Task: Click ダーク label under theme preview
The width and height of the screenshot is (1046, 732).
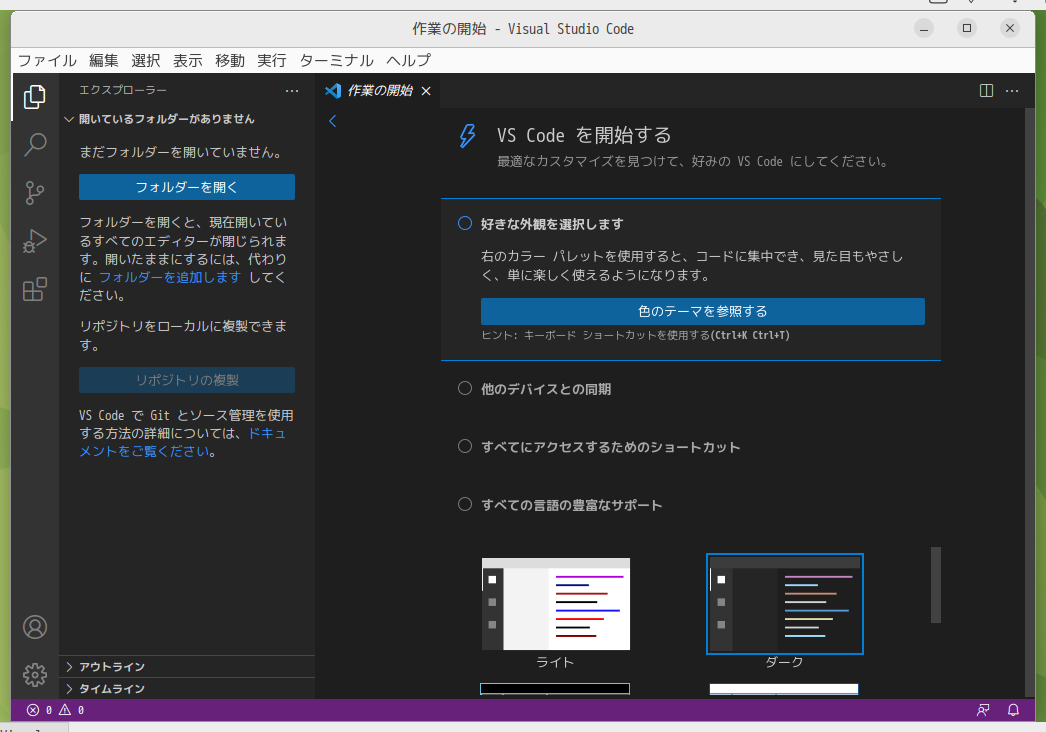Action: 784,663
